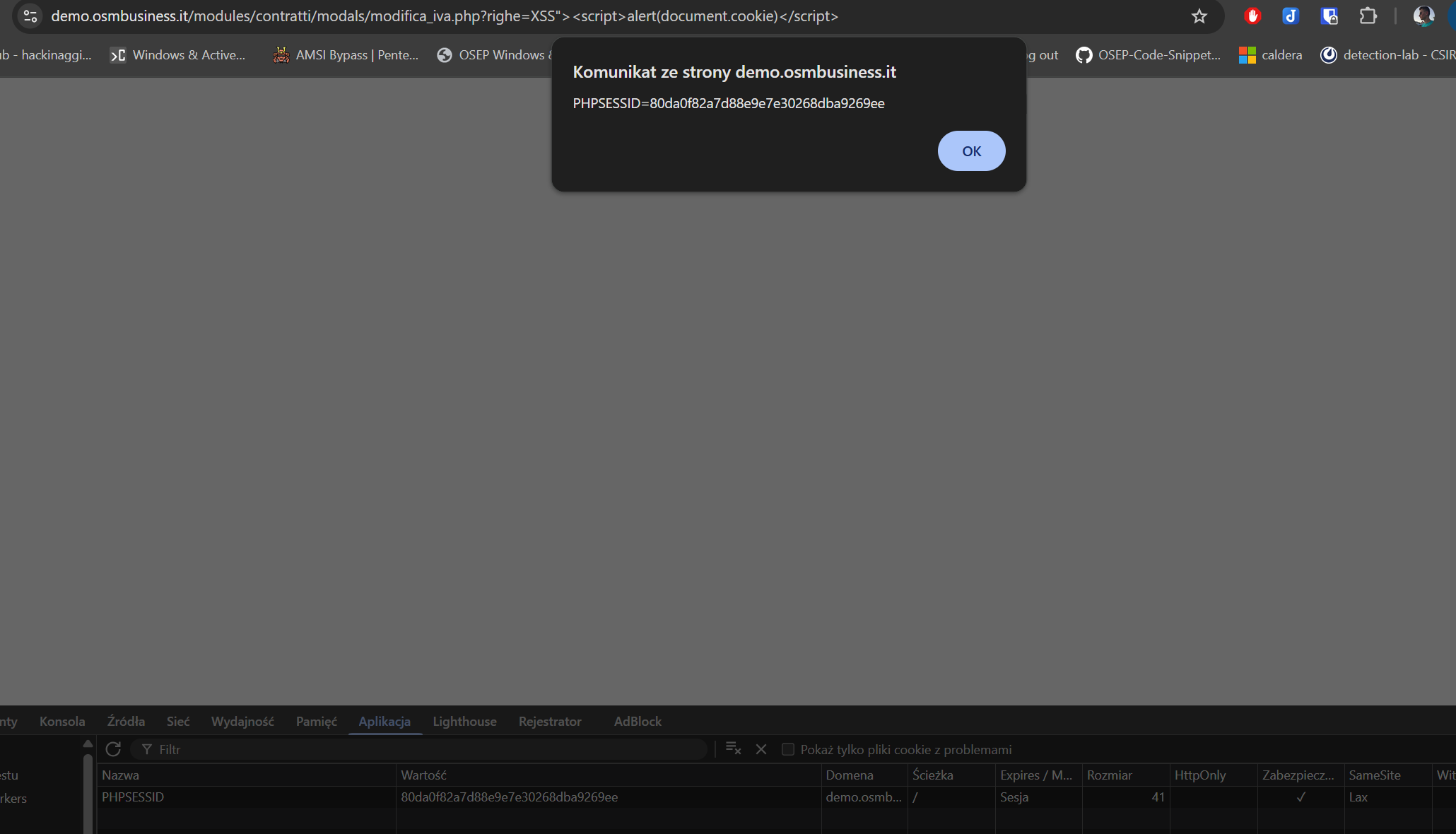Sort cookies by the Wartość column header
This screenshot has height=834, width=1456.
pyautogui.click(x=424, y=775)
